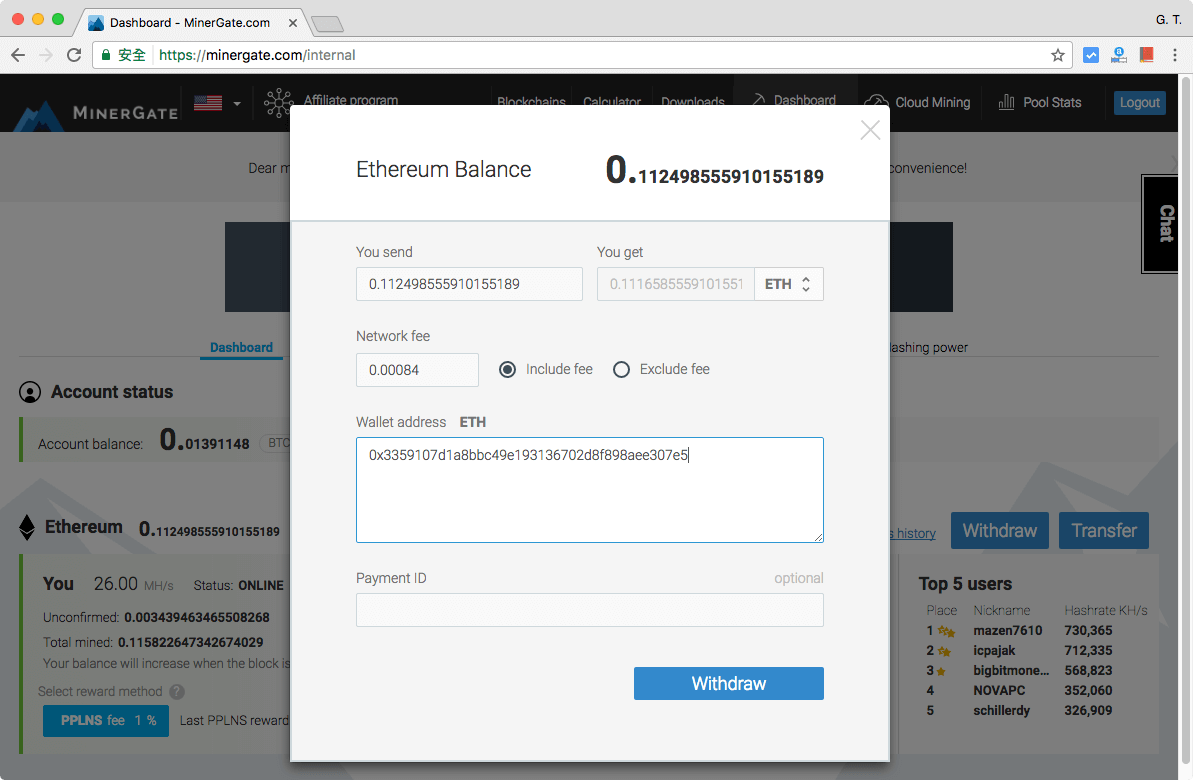This screenshot has width=1193, height=780.
Task: Open the reward method help question mark
Action: [x=177, y=691]
